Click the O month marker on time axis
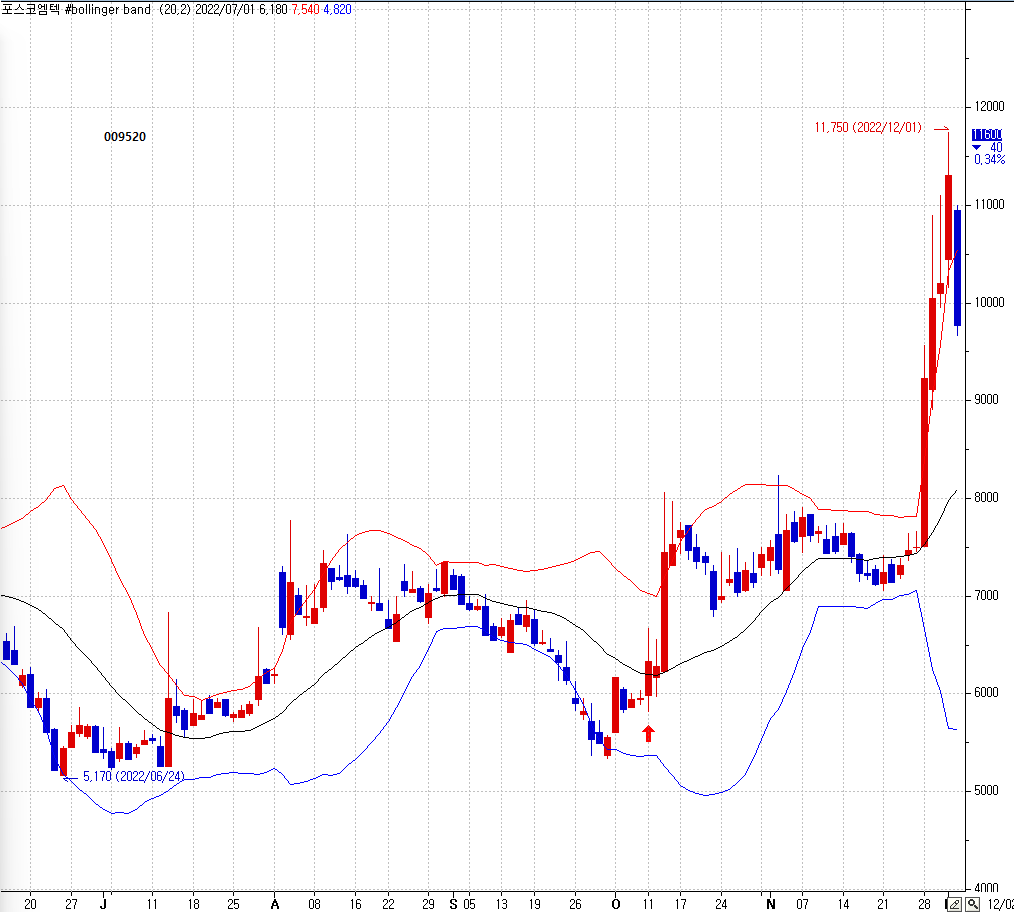 tap(616, 904)
